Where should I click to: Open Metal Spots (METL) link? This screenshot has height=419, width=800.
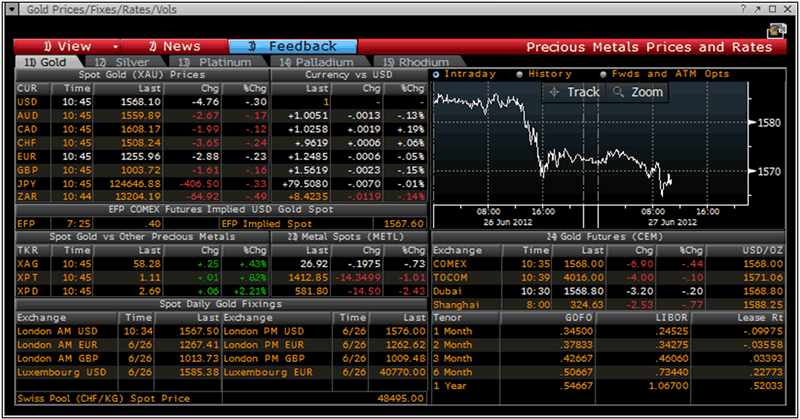[x=345, y=237]
